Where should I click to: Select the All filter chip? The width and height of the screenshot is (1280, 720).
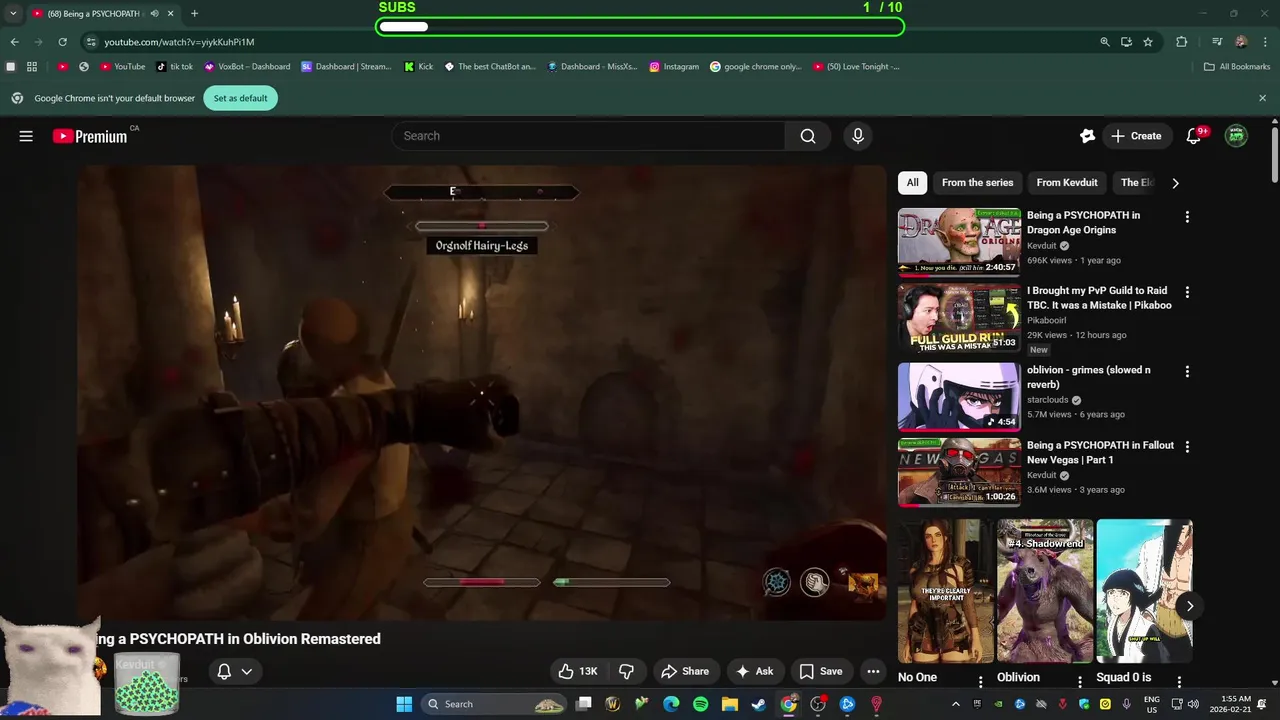912,183
